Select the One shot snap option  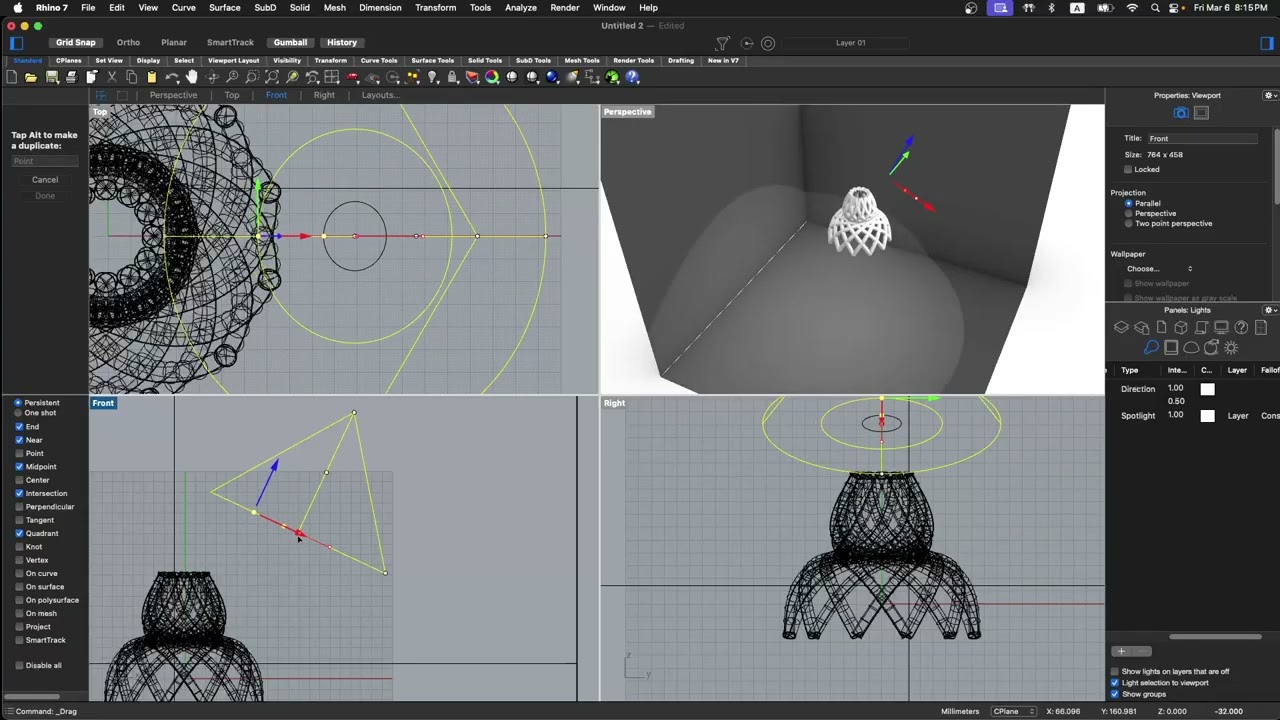[18, 413]
